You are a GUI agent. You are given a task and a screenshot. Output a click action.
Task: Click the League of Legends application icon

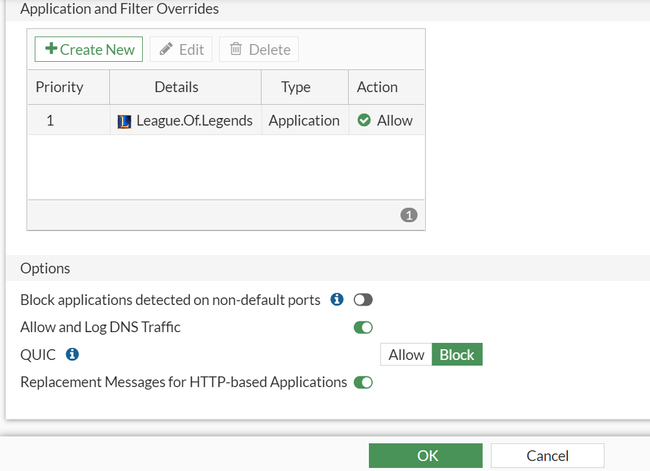click(x=124, y=121)
